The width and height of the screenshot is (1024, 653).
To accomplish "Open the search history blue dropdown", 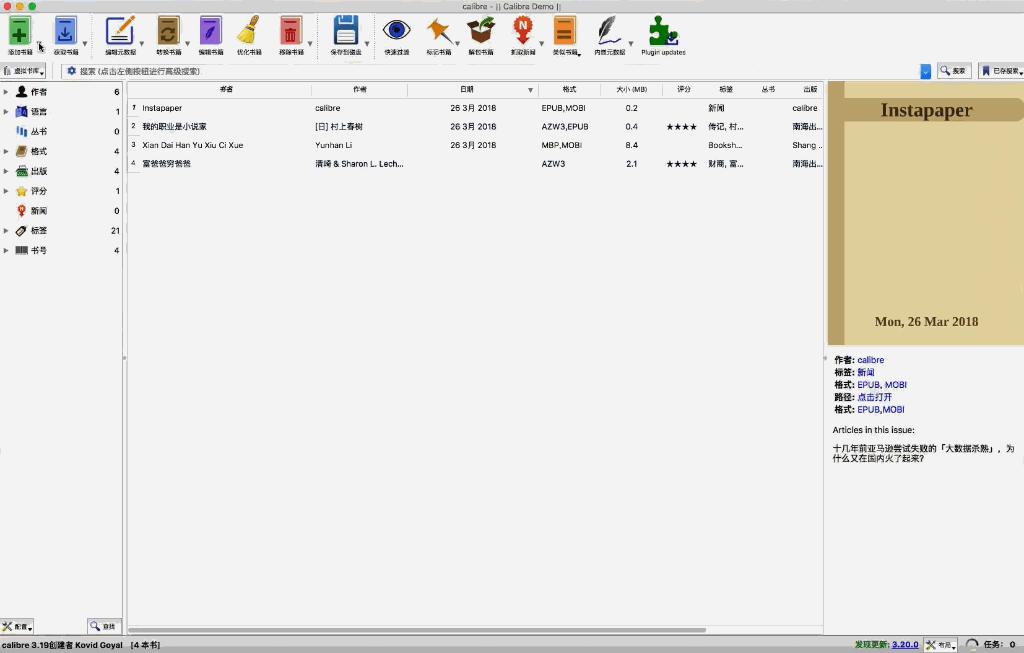I will [925, 71].
